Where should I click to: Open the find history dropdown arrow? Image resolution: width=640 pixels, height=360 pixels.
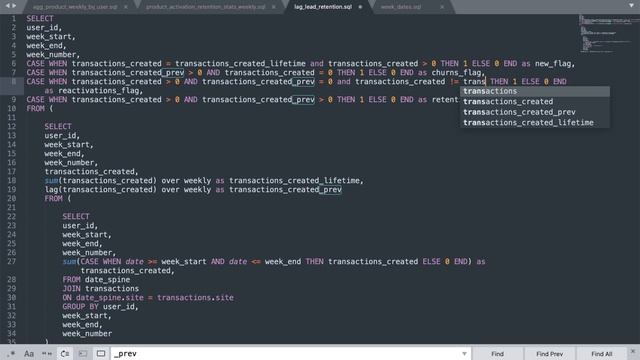[464, 353]
